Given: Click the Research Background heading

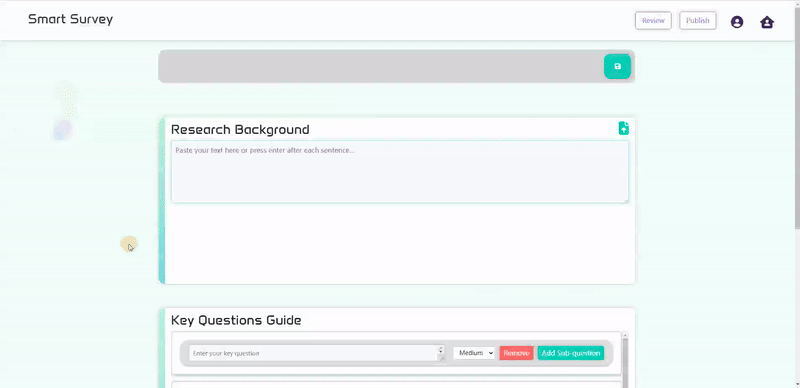Looking at the screenshot, I should [240, 130].
